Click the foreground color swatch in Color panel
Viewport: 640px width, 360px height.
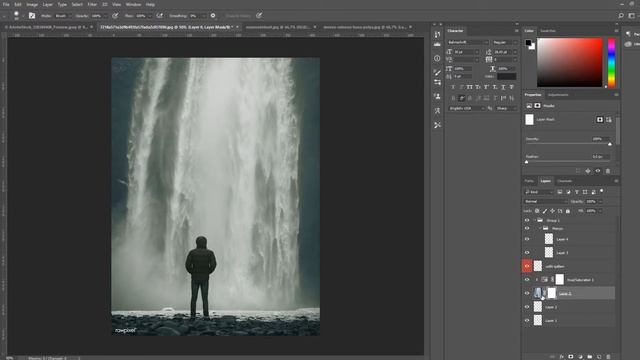click(528, 42)
